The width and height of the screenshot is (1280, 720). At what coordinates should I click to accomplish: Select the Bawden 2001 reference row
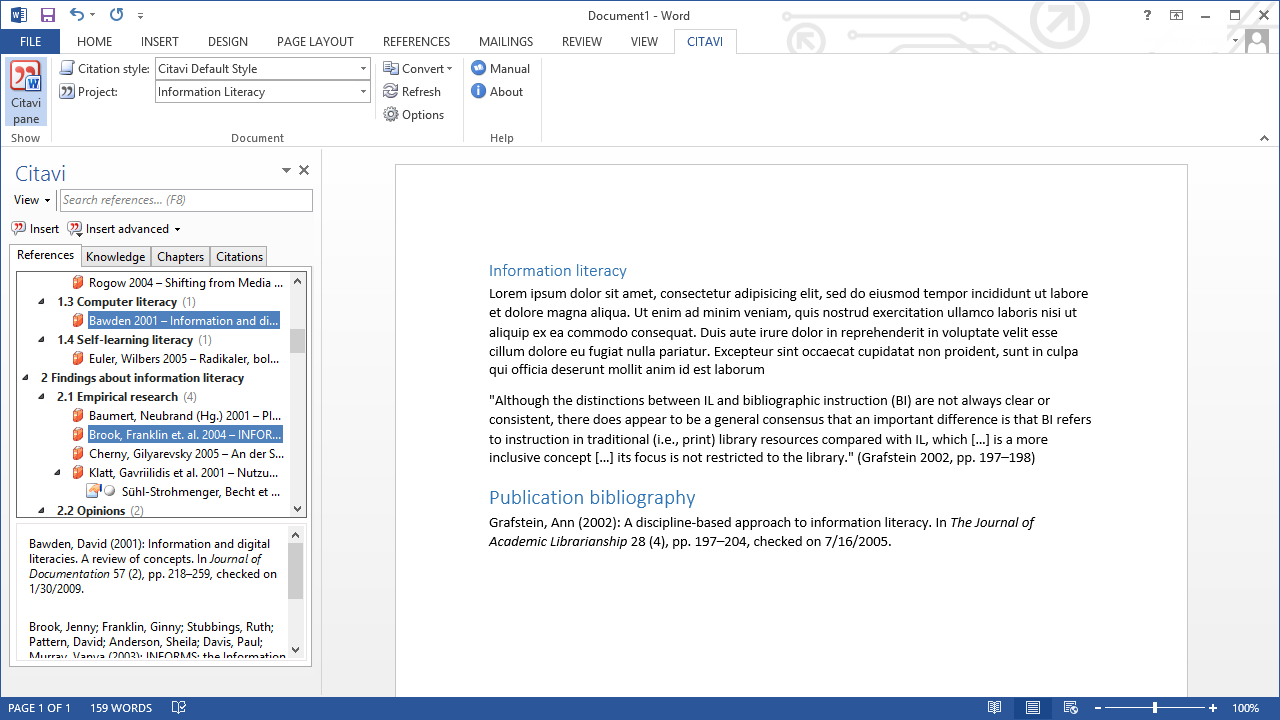184,321
